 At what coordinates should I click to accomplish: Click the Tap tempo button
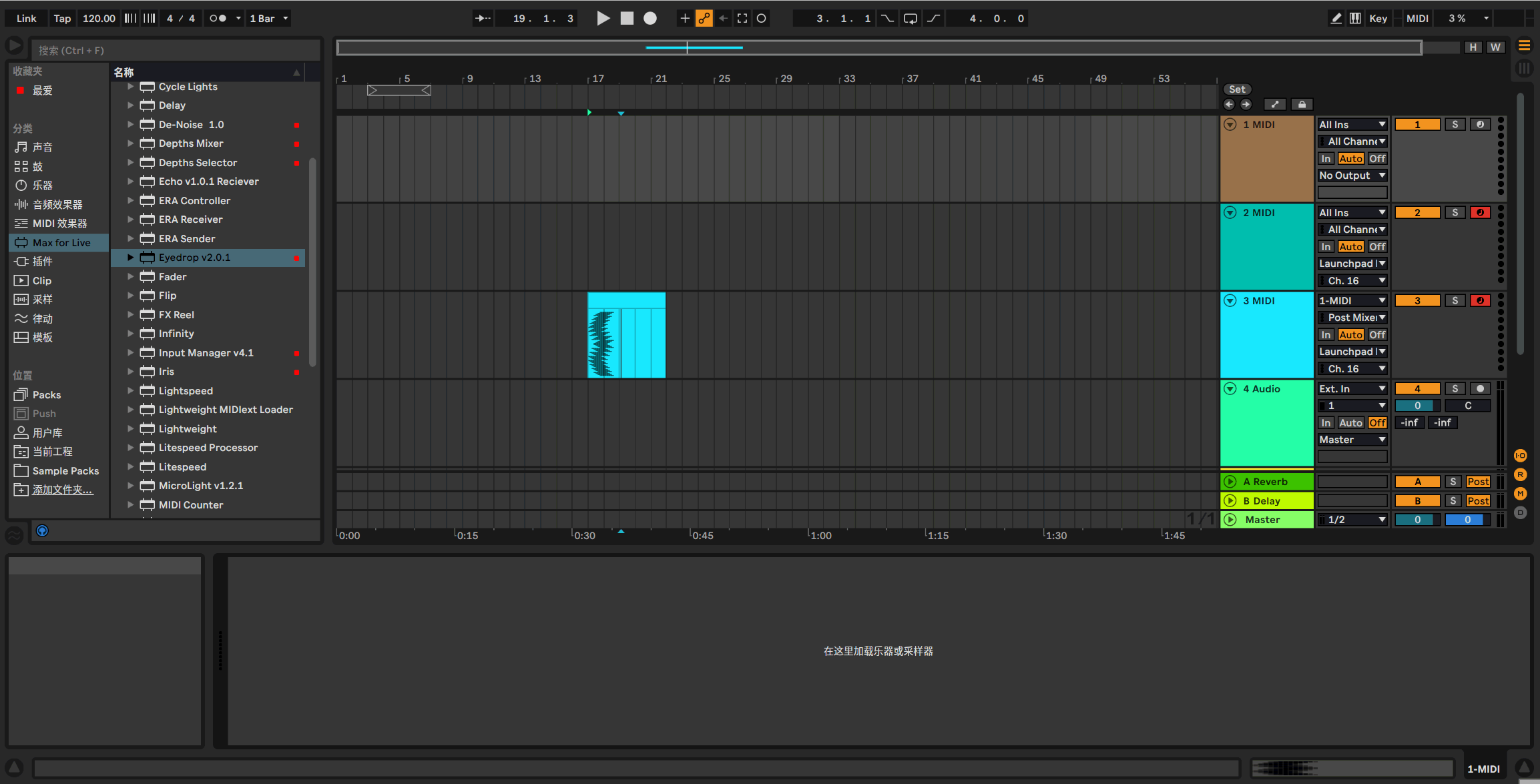pyautogui.click(x=62, y=18)
